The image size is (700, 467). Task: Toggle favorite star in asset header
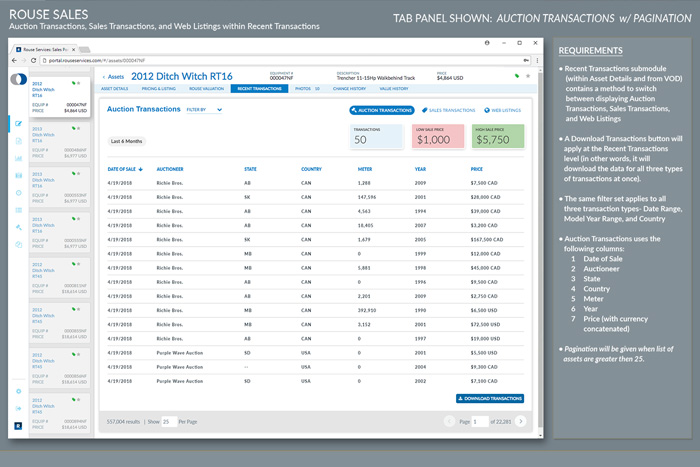pyautogui.click(x=528, y=76)
